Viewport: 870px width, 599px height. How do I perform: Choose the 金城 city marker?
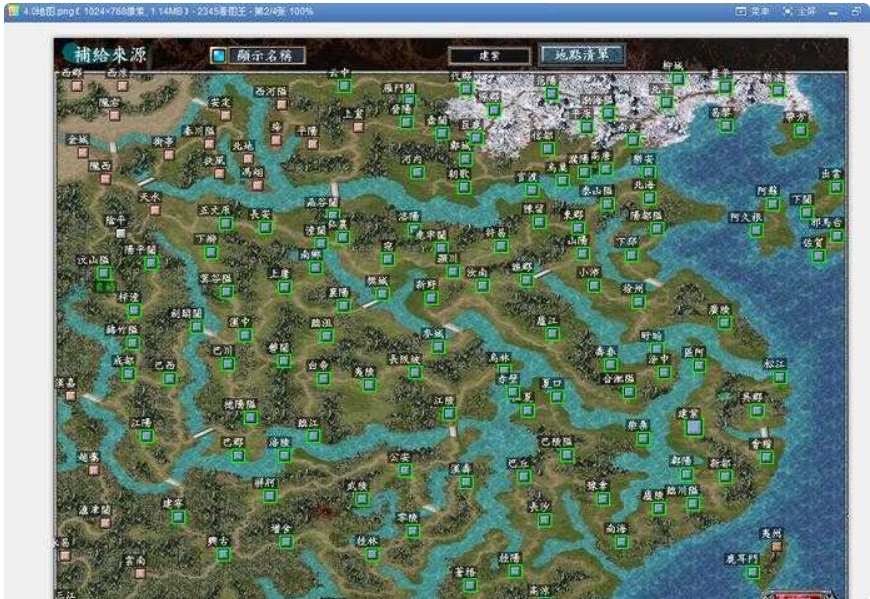[x=83, y=152]
